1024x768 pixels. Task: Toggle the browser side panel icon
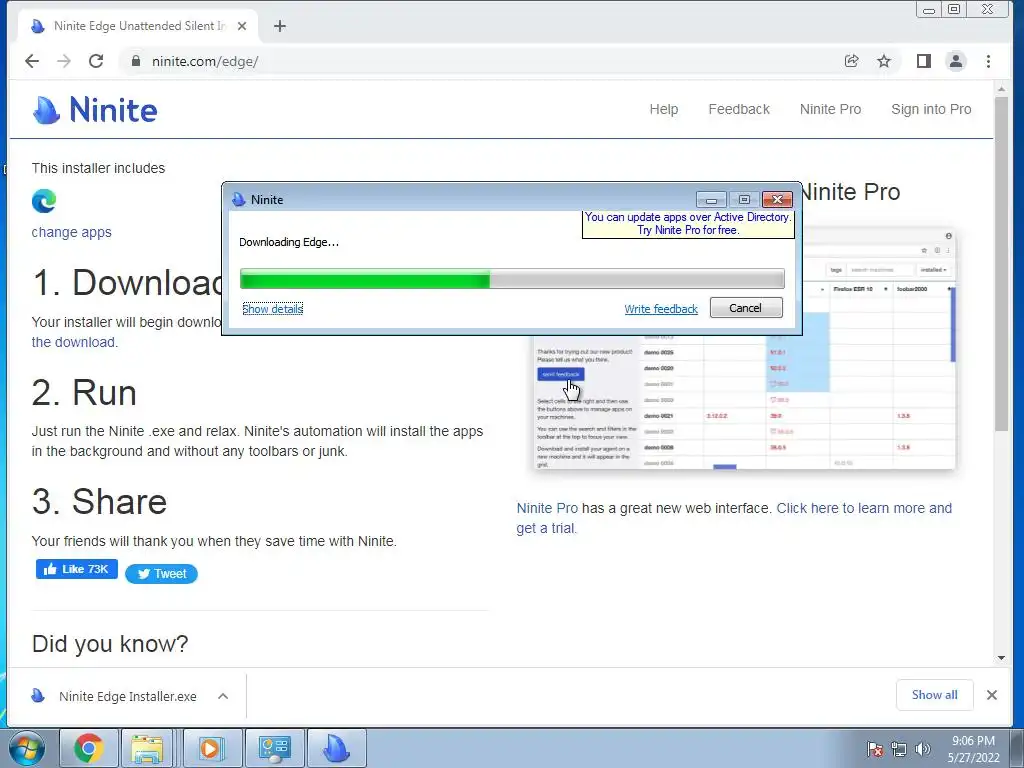[923, 61]
